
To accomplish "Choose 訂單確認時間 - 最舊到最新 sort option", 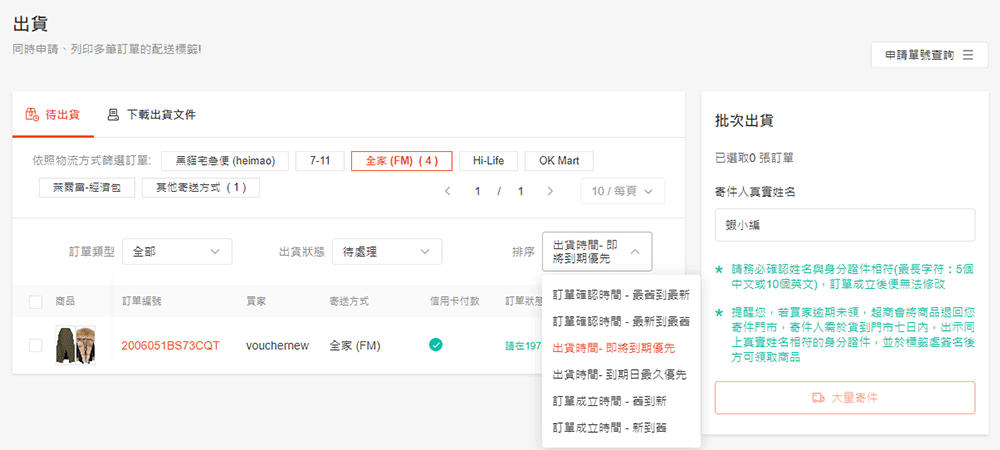I will tap(621, 295).
